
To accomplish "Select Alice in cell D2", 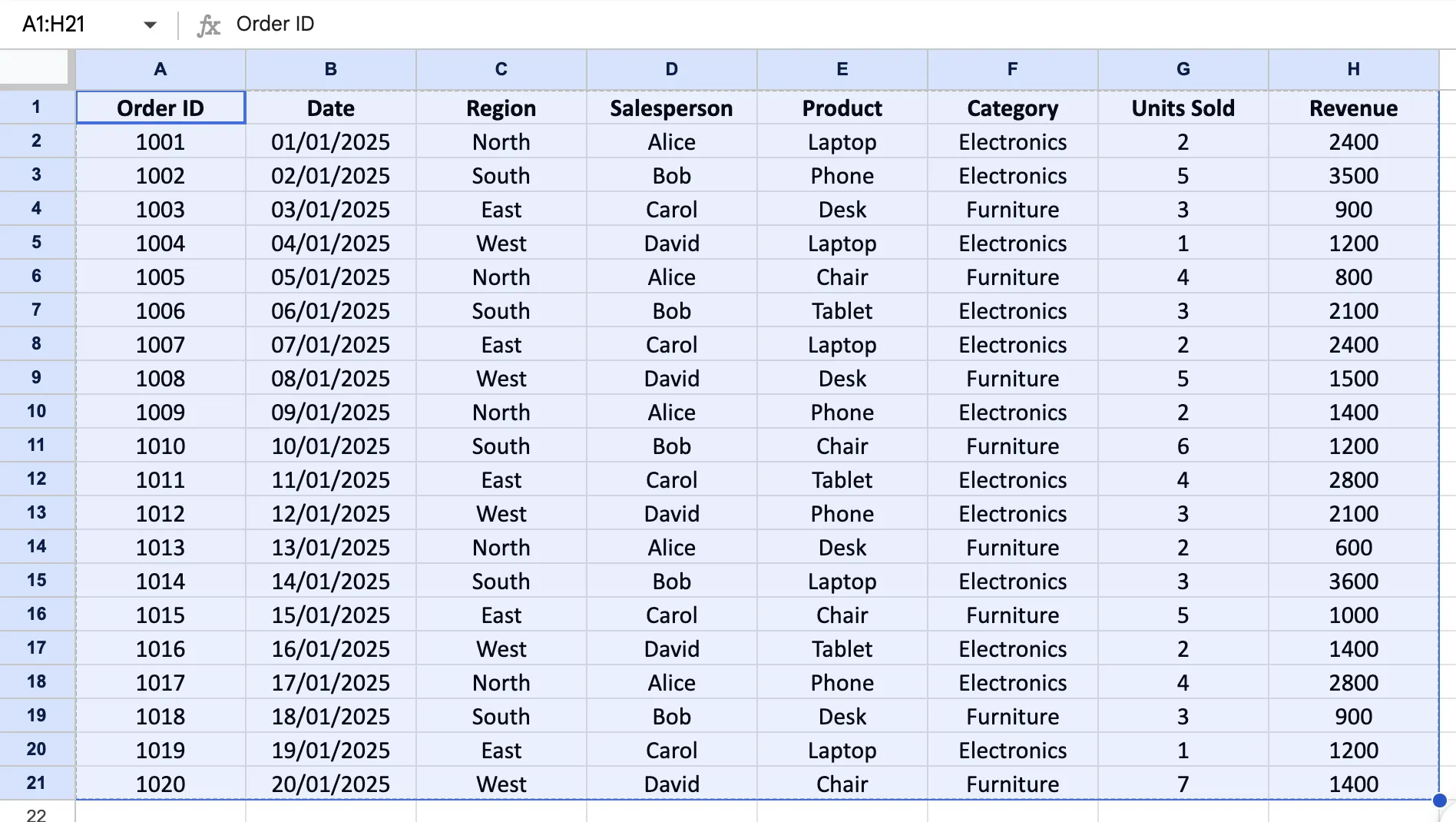I will (671, 141).
